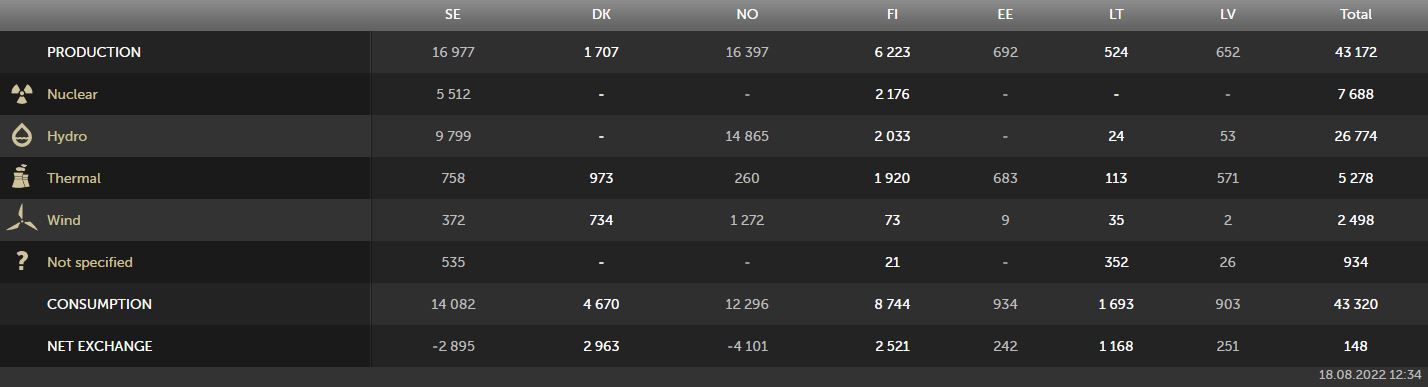Click the Wind turbine icon
This screenshot has height=387, width=1428.
(21, 219)
